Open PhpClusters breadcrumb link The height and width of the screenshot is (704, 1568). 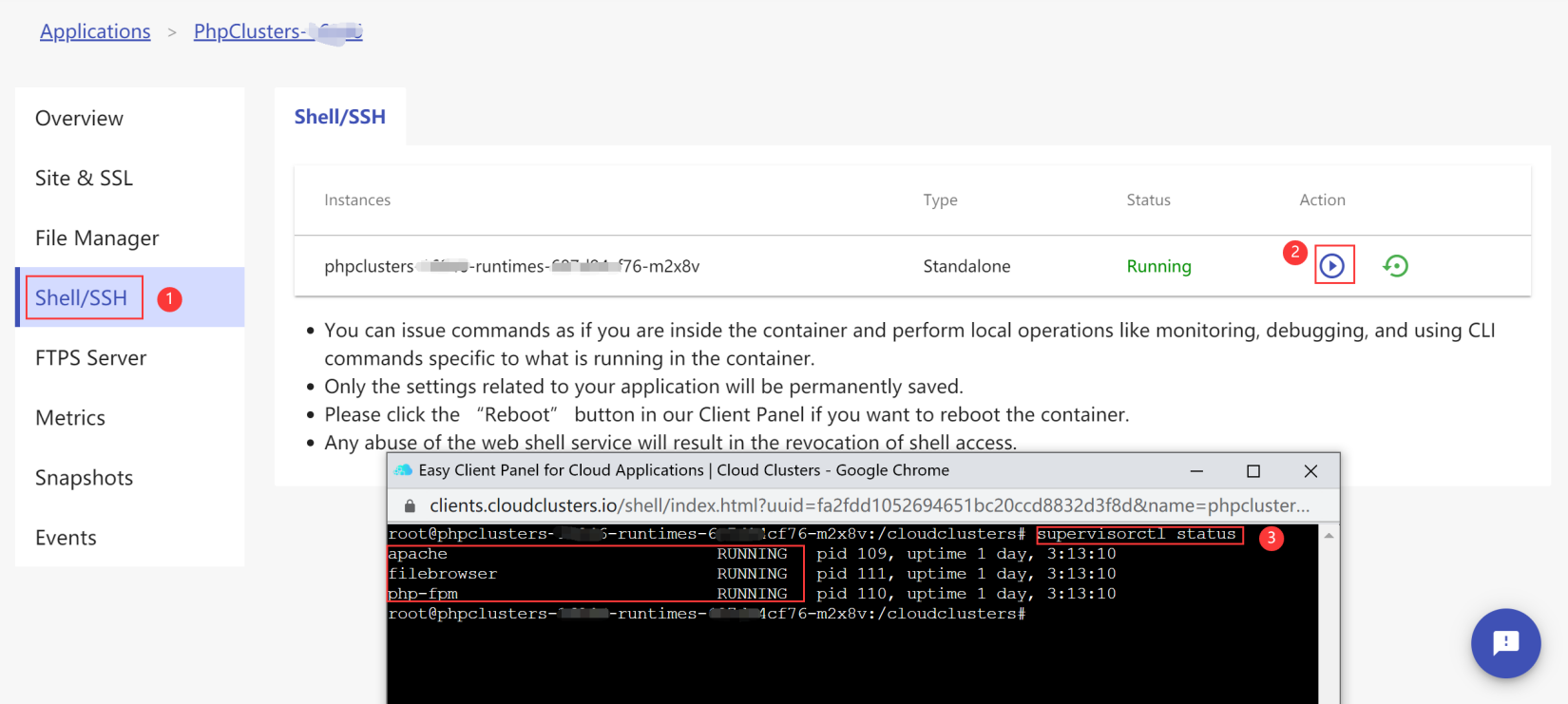pos(277,31)
